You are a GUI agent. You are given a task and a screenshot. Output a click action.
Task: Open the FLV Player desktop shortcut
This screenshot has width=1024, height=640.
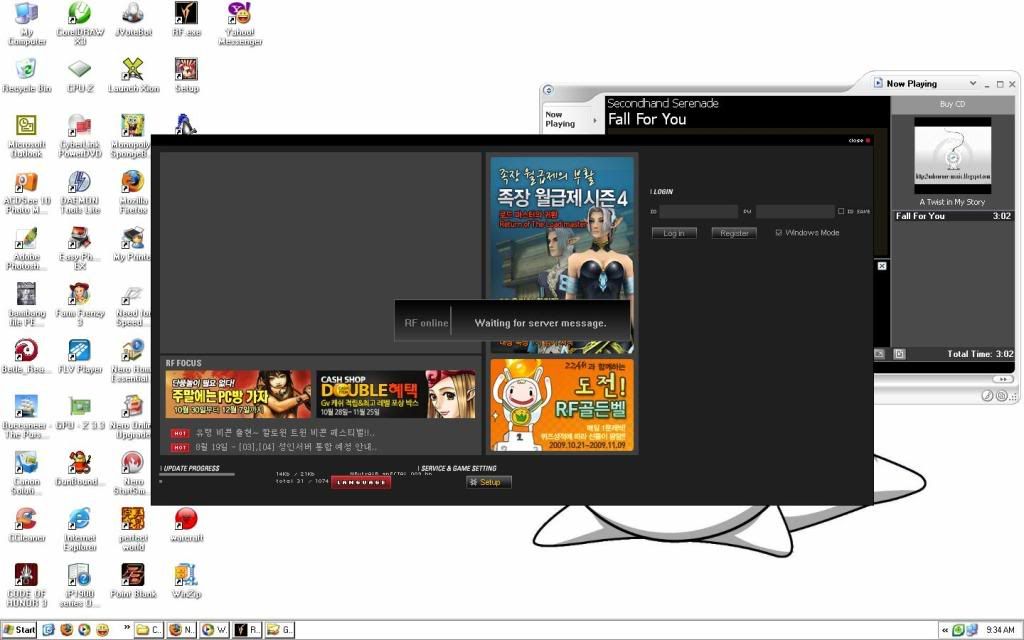80,356
